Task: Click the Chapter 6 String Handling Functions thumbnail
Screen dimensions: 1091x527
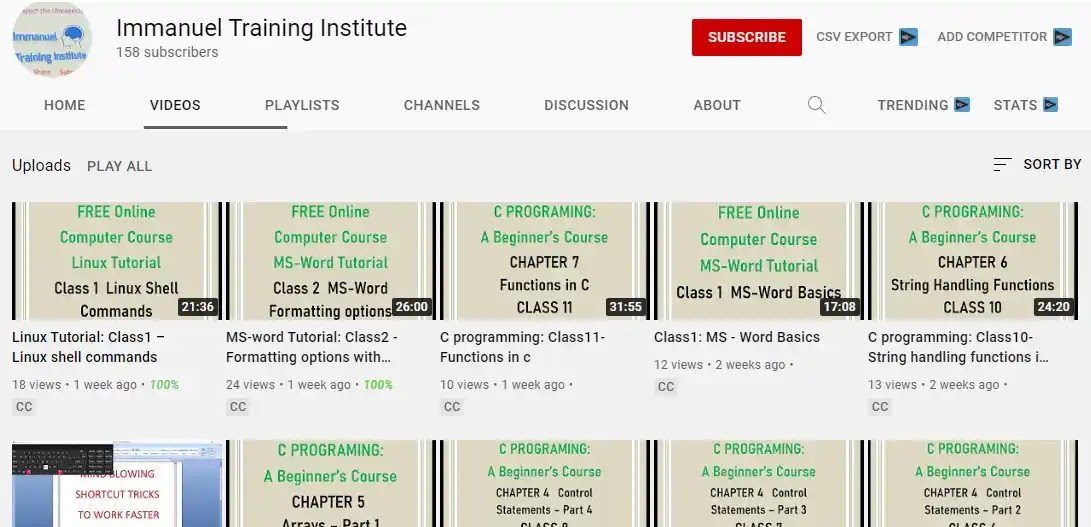Action: click(973, 261)
